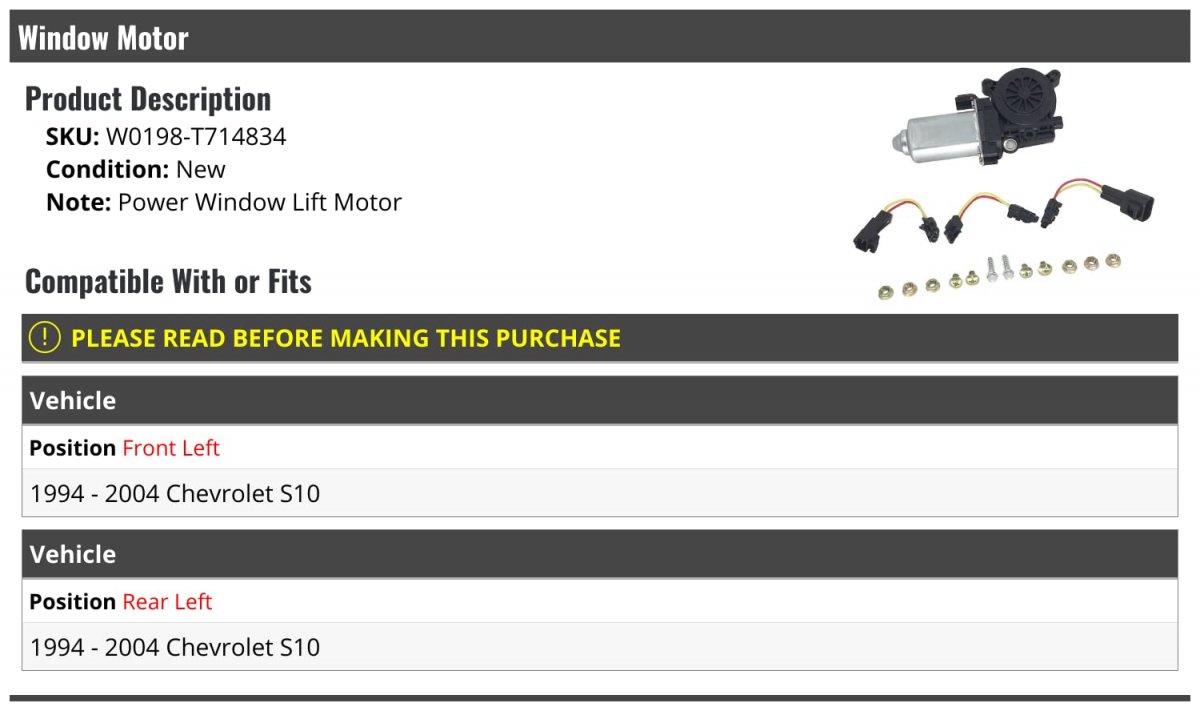Click the yellow exclamation warning icon

click(45, 338)
